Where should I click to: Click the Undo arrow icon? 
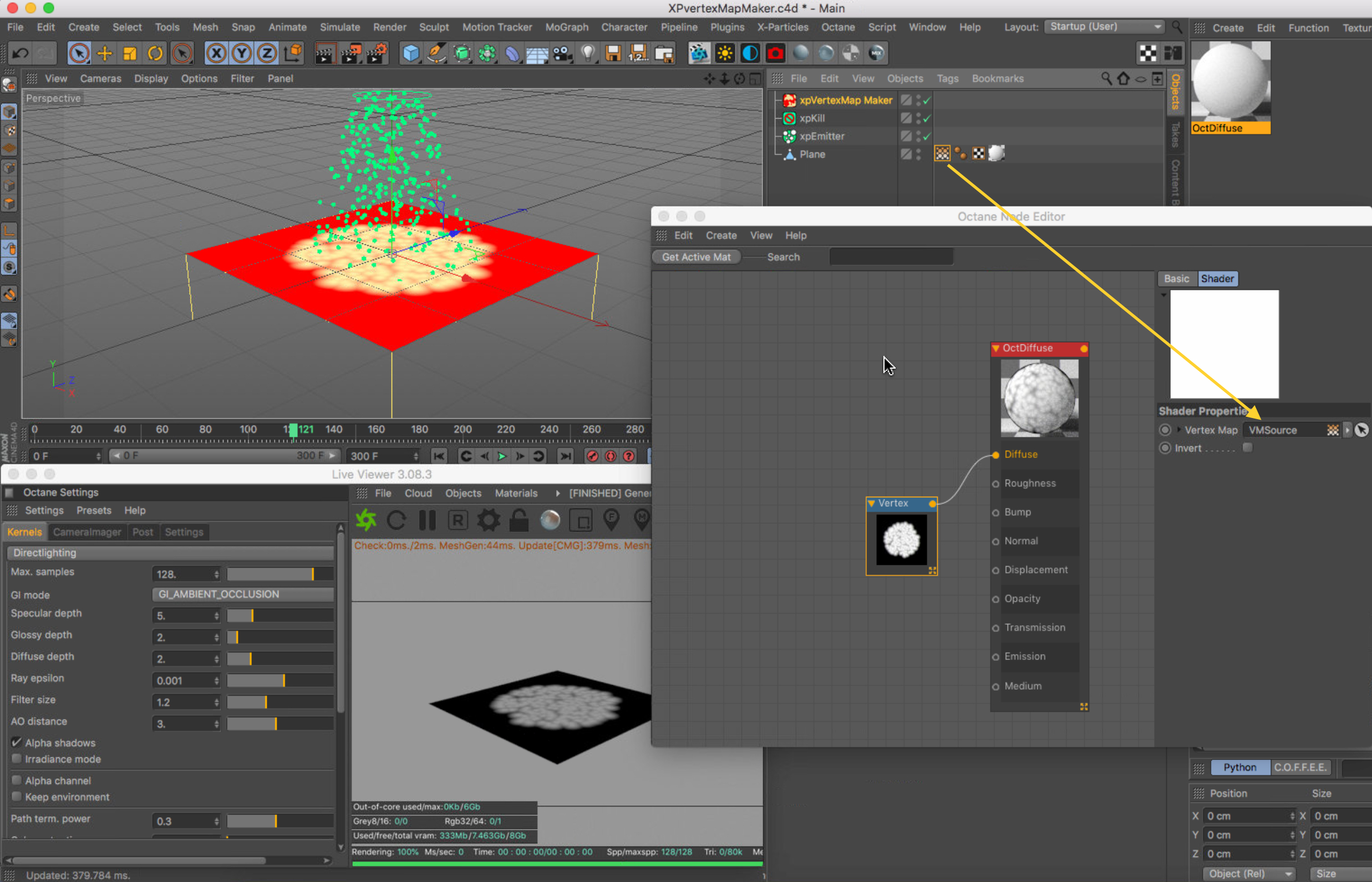pyautogui.click(x=21, y=54)
